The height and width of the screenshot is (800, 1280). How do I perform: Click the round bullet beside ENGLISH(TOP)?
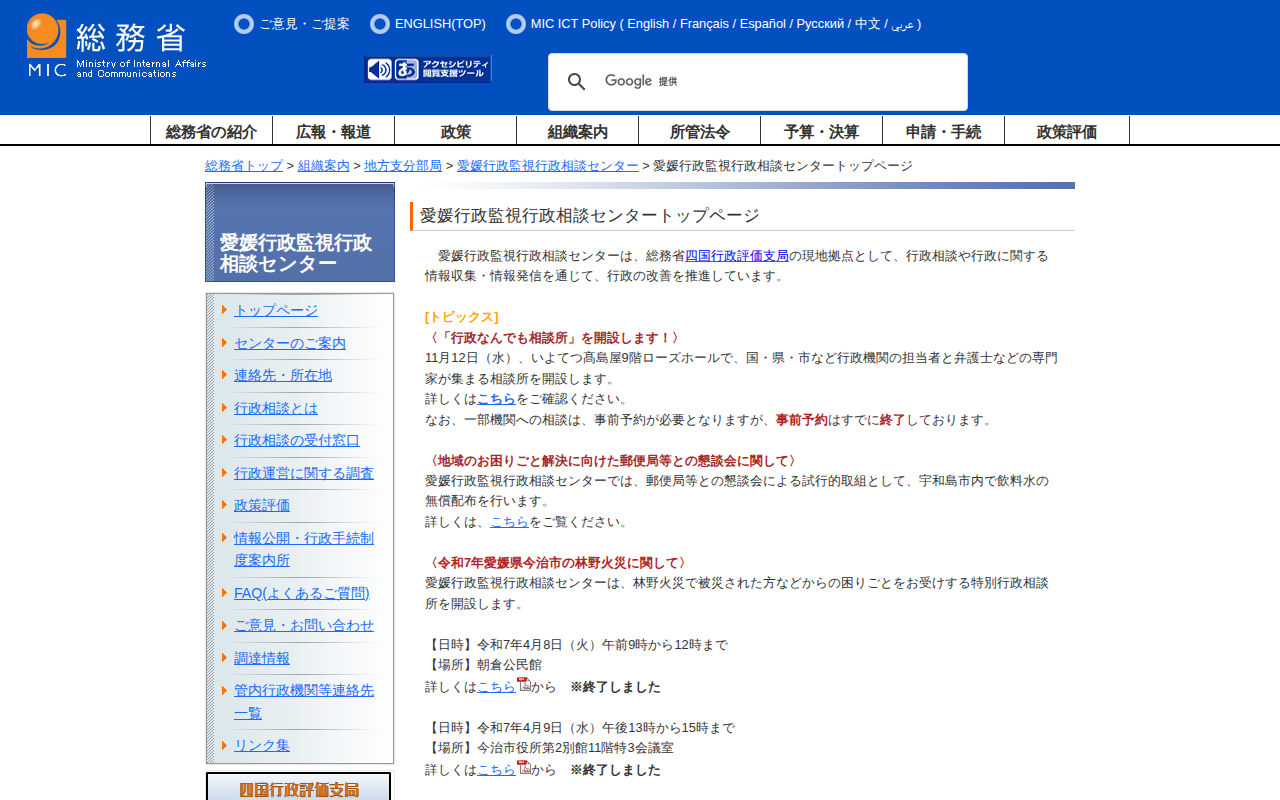(380, 24)
